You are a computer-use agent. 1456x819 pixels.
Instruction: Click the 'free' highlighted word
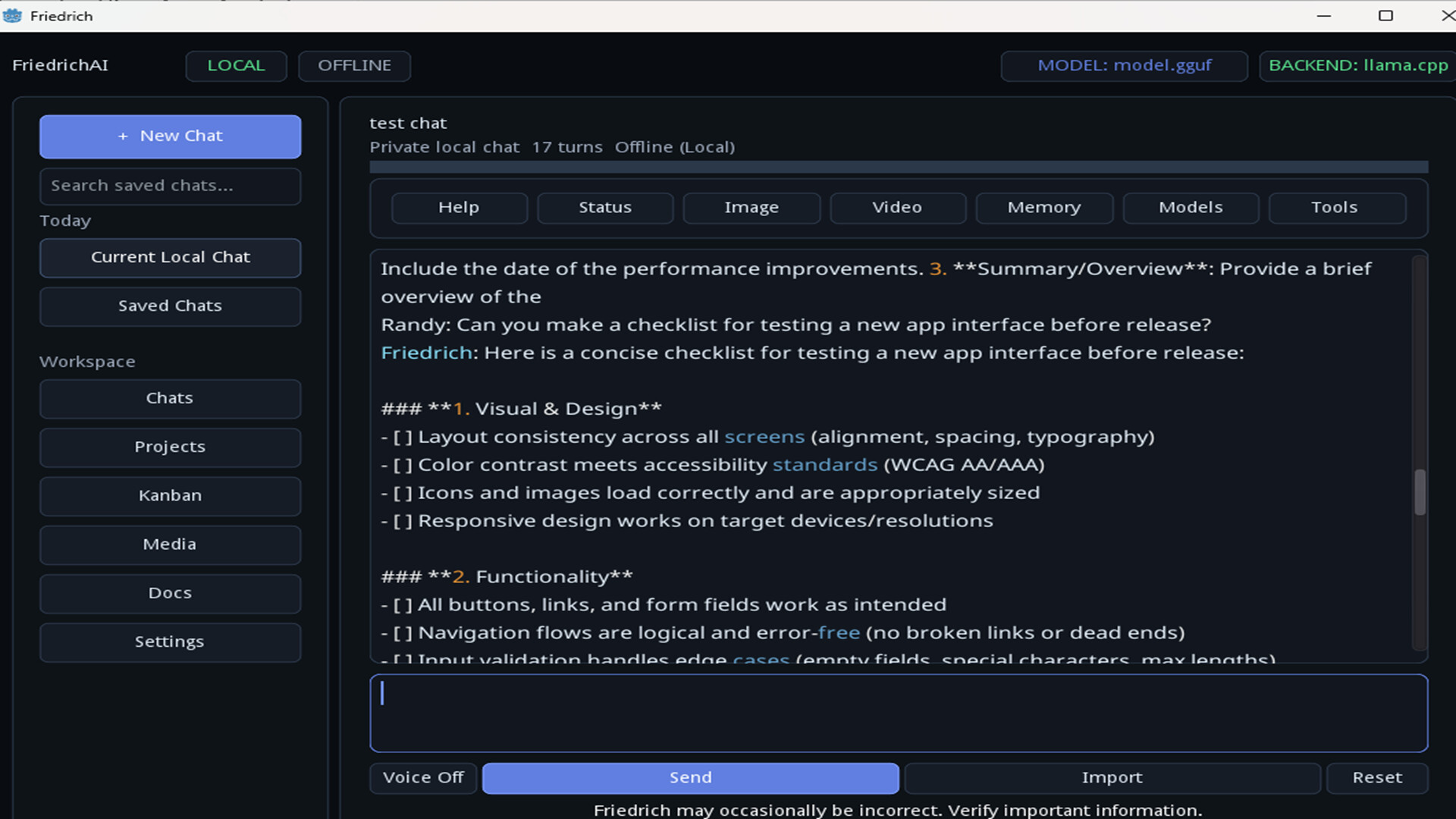click(839, 633)
